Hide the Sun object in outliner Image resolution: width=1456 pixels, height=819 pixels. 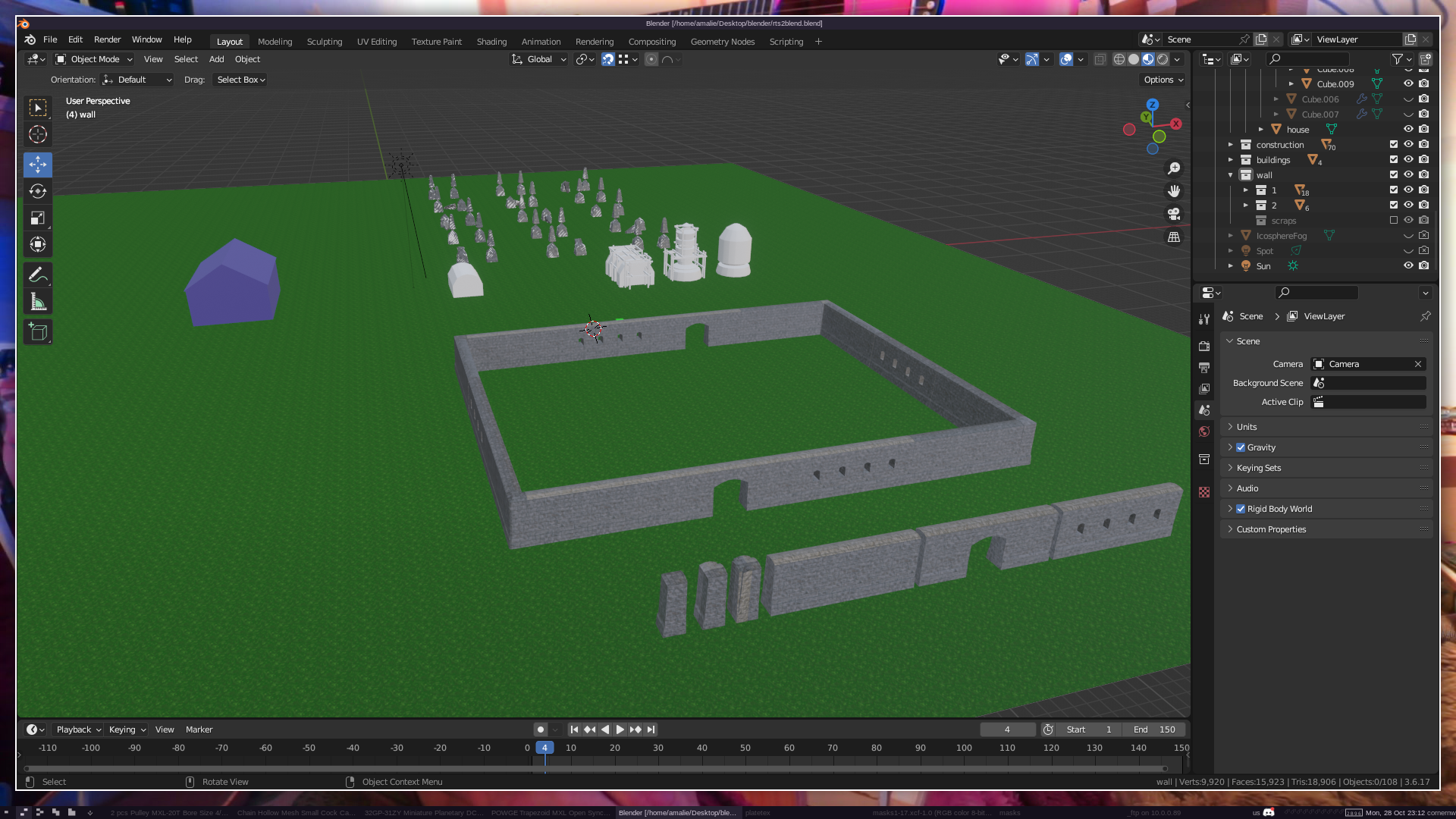tap(1408, 265)
